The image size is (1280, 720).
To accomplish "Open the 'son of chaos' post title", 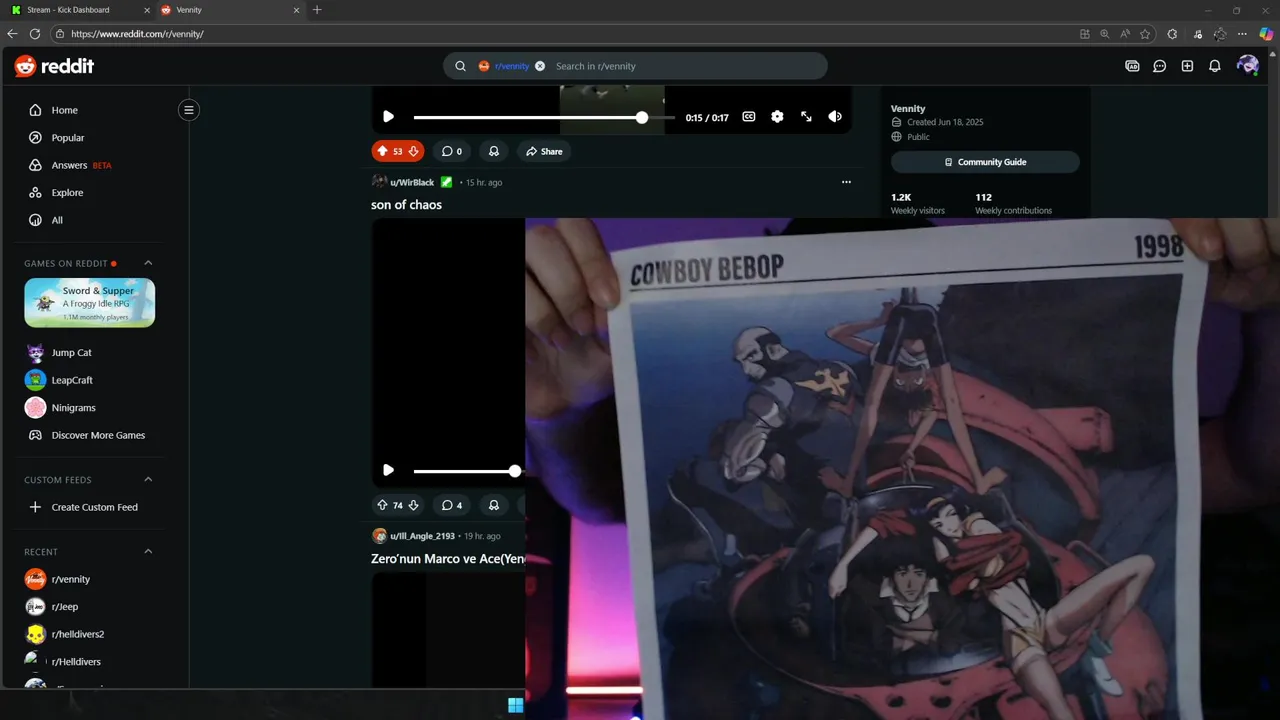I will tap(406, 205).
